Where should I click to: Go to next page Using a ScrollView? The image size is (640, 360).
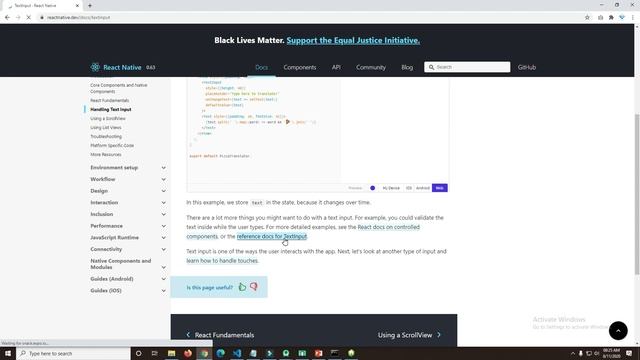409,335
